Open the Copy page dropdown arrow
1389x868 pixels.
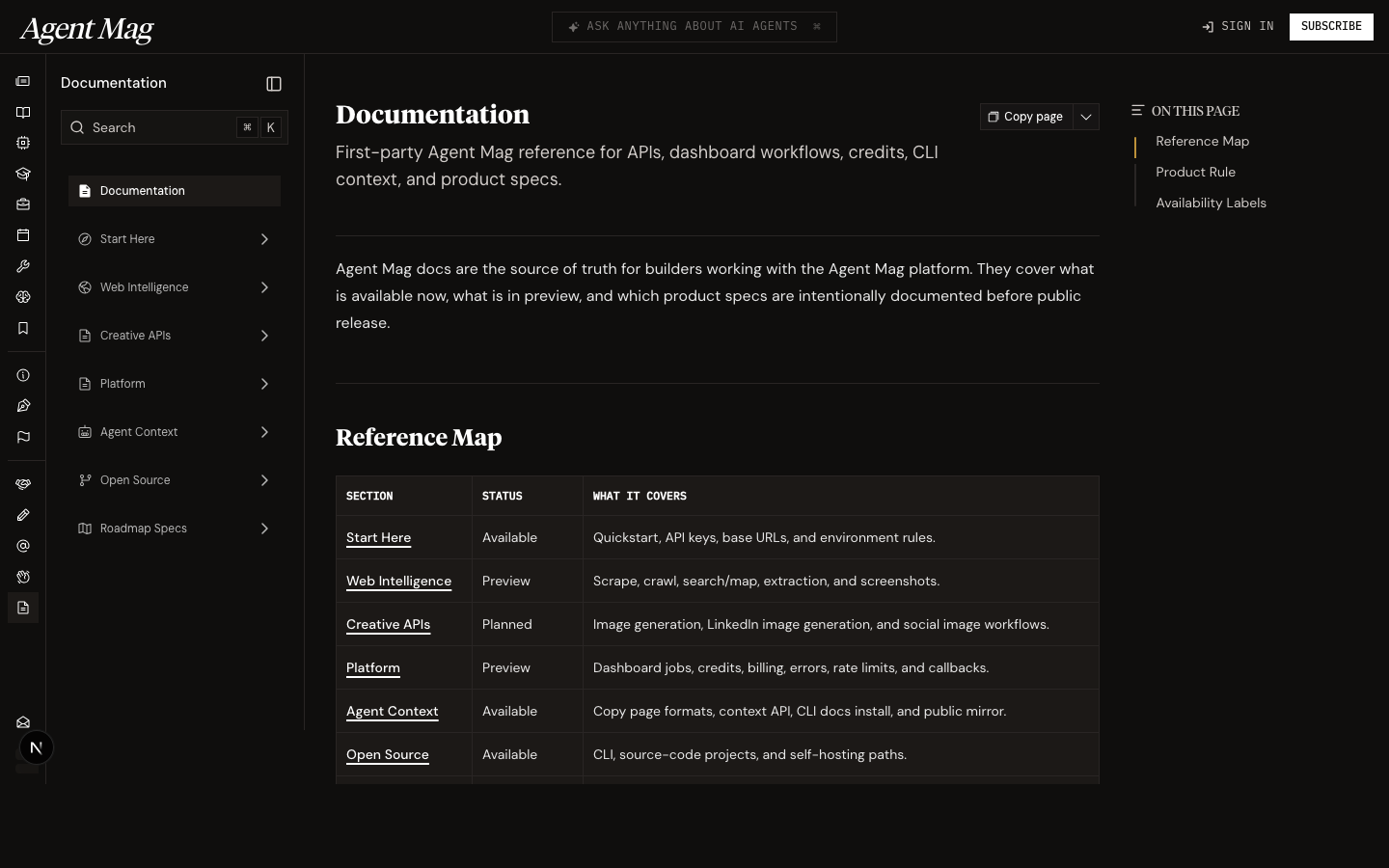click(1086, 117)
